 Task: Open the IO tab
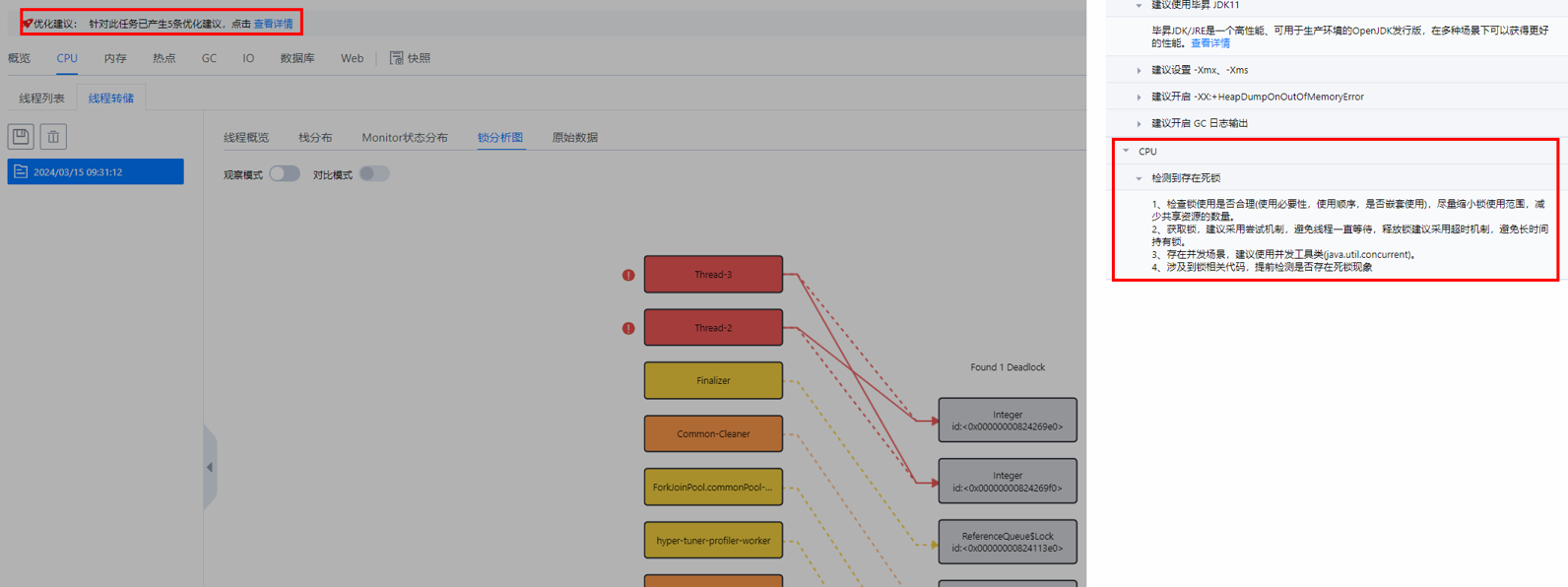[x=248, y=58]
